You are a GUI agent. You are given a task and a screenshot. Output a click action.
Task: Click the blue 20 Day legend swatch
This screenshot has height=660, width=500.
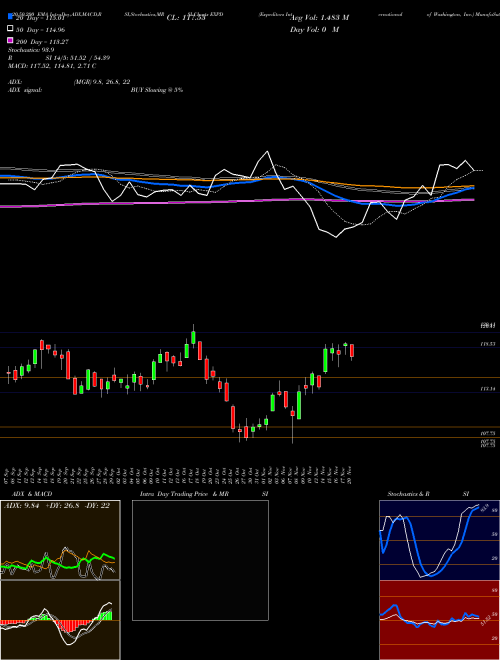point(11,18)
